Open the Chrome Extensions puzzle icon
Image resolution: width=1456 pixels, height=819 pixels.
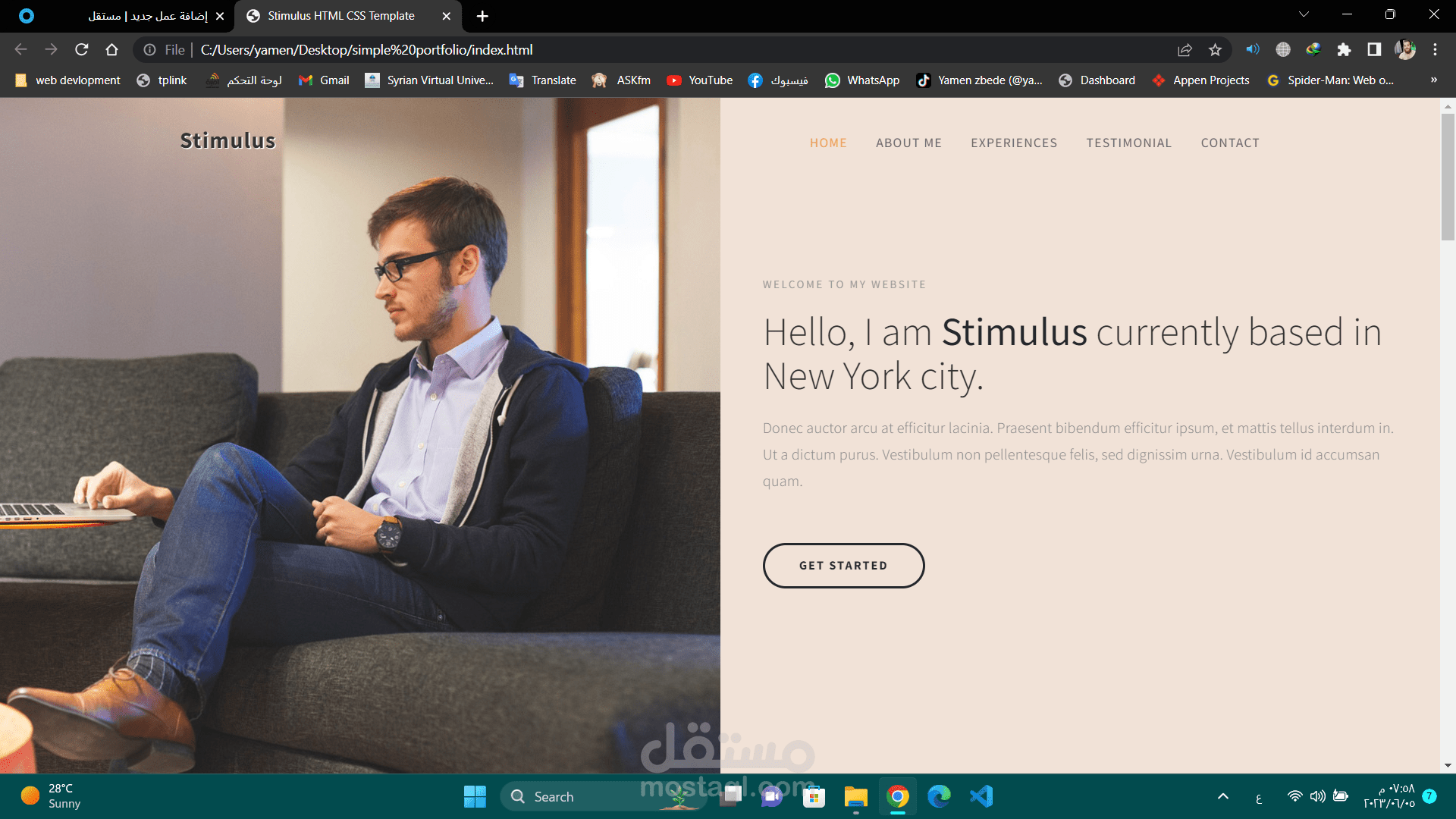coord(1344,49)
